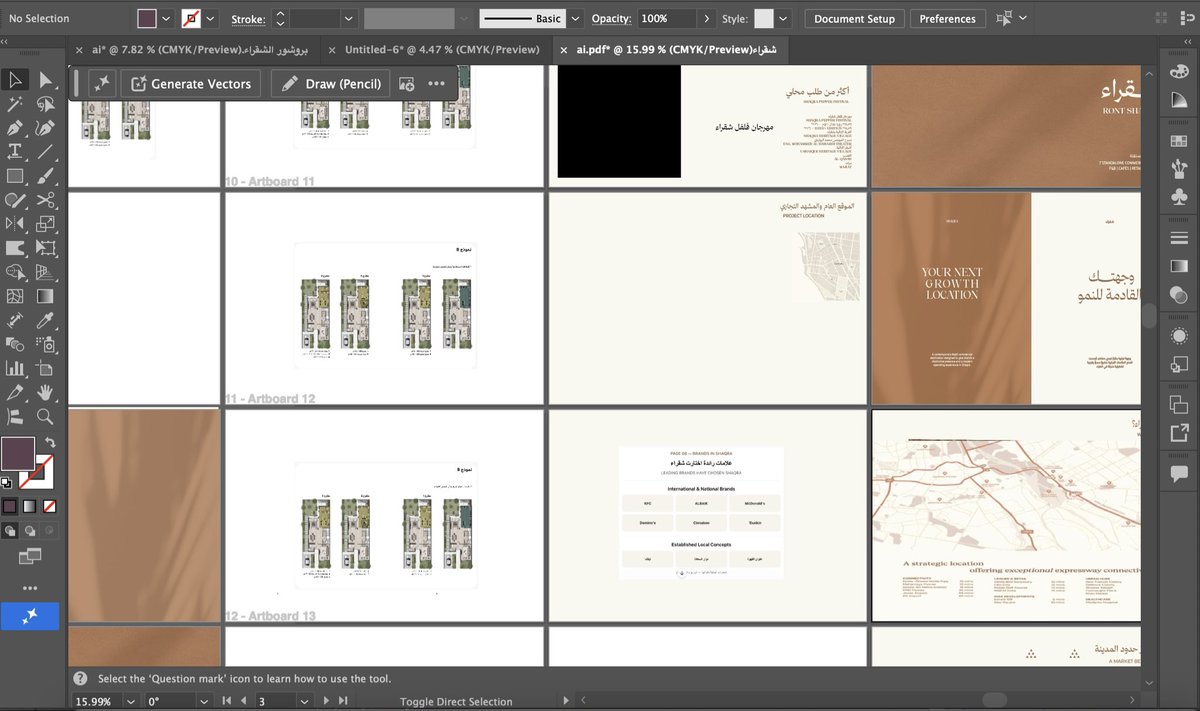Viewport: 1200px width, 711px height.
Task: Open the fill color dropdown in control bar
Action: 166,19
